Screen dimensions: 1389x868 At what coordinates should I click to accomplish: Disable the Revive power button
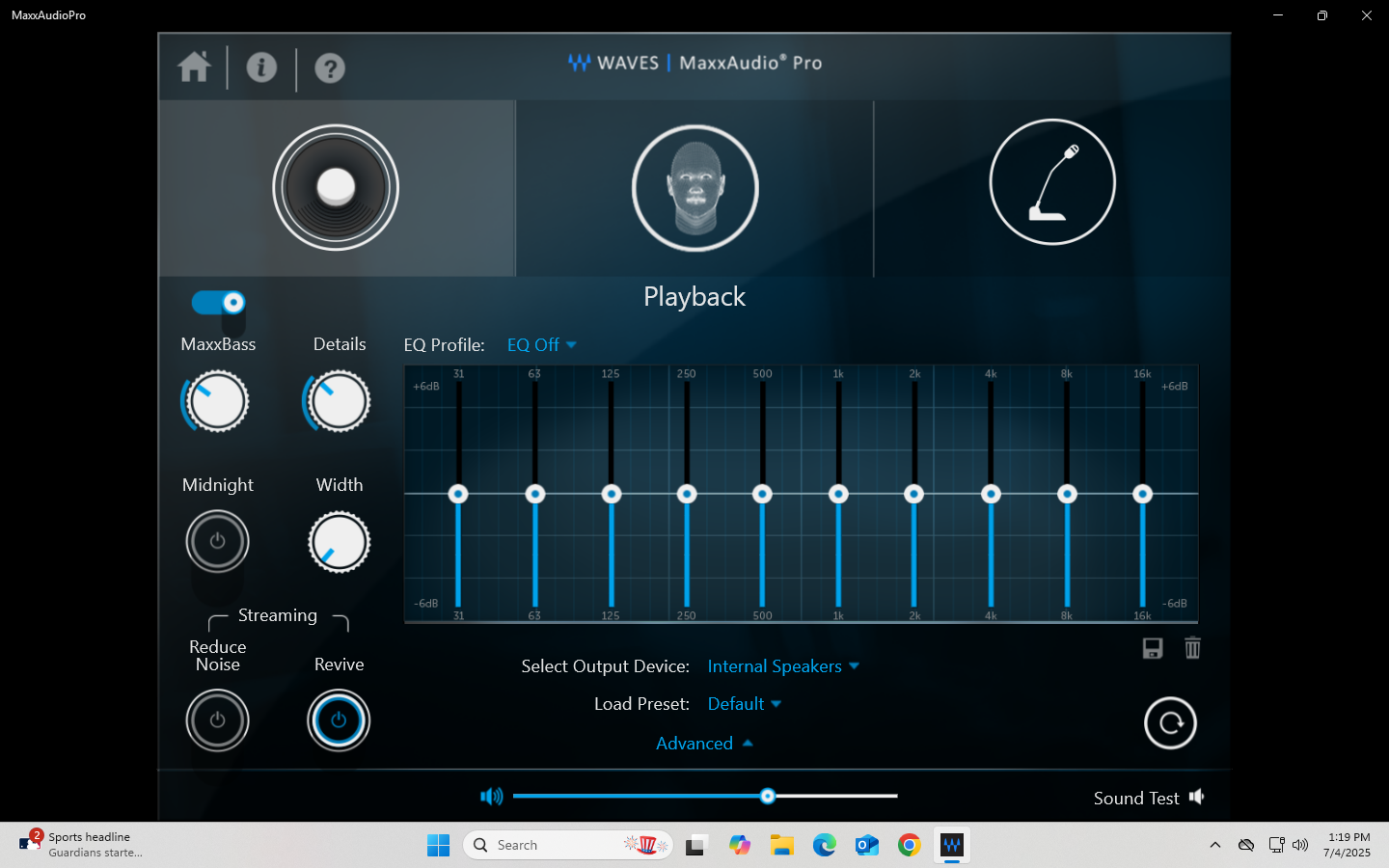coord(339,720)
